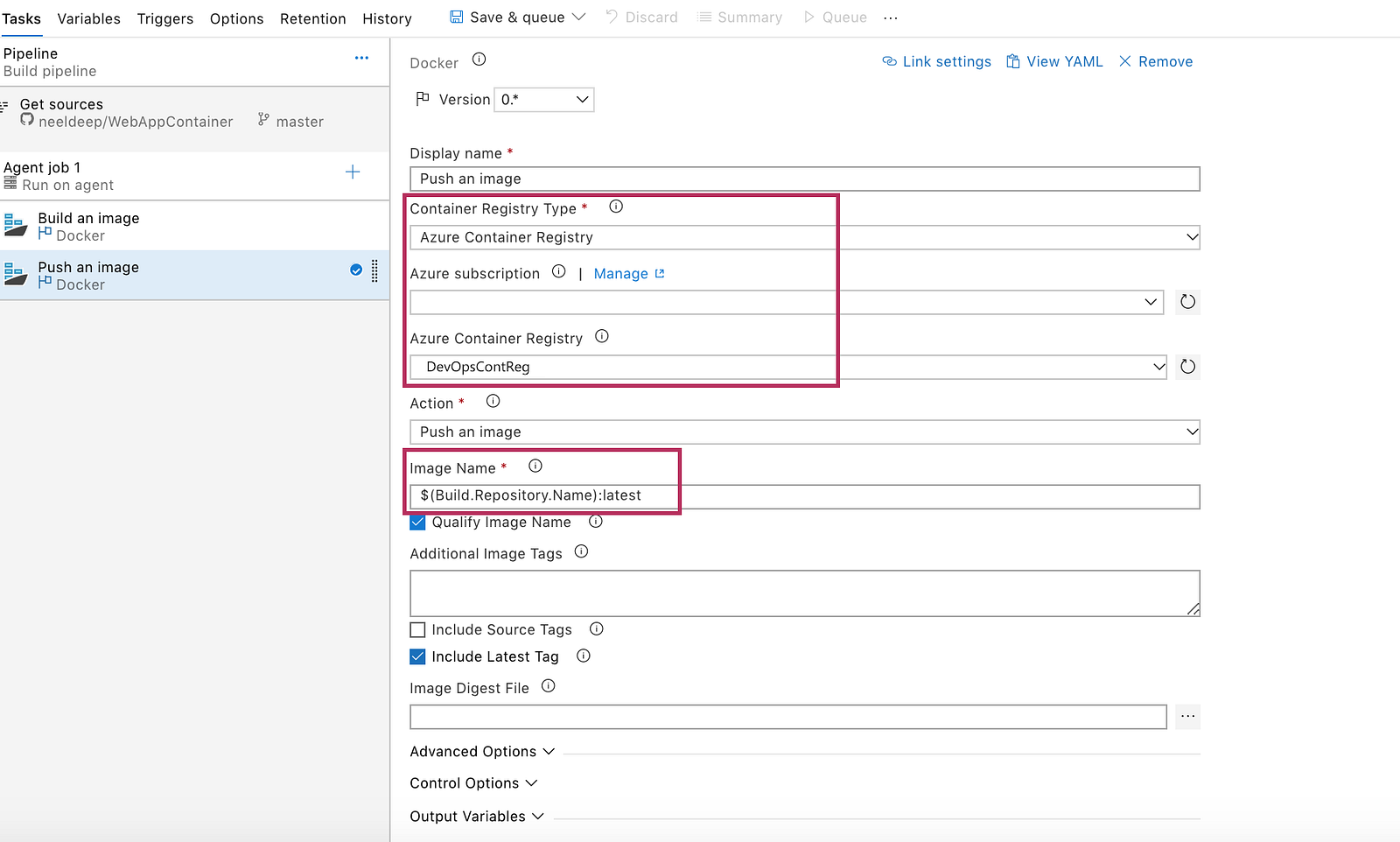Click the Image Name input field
1400x842 pixels.
click(804, 496)
